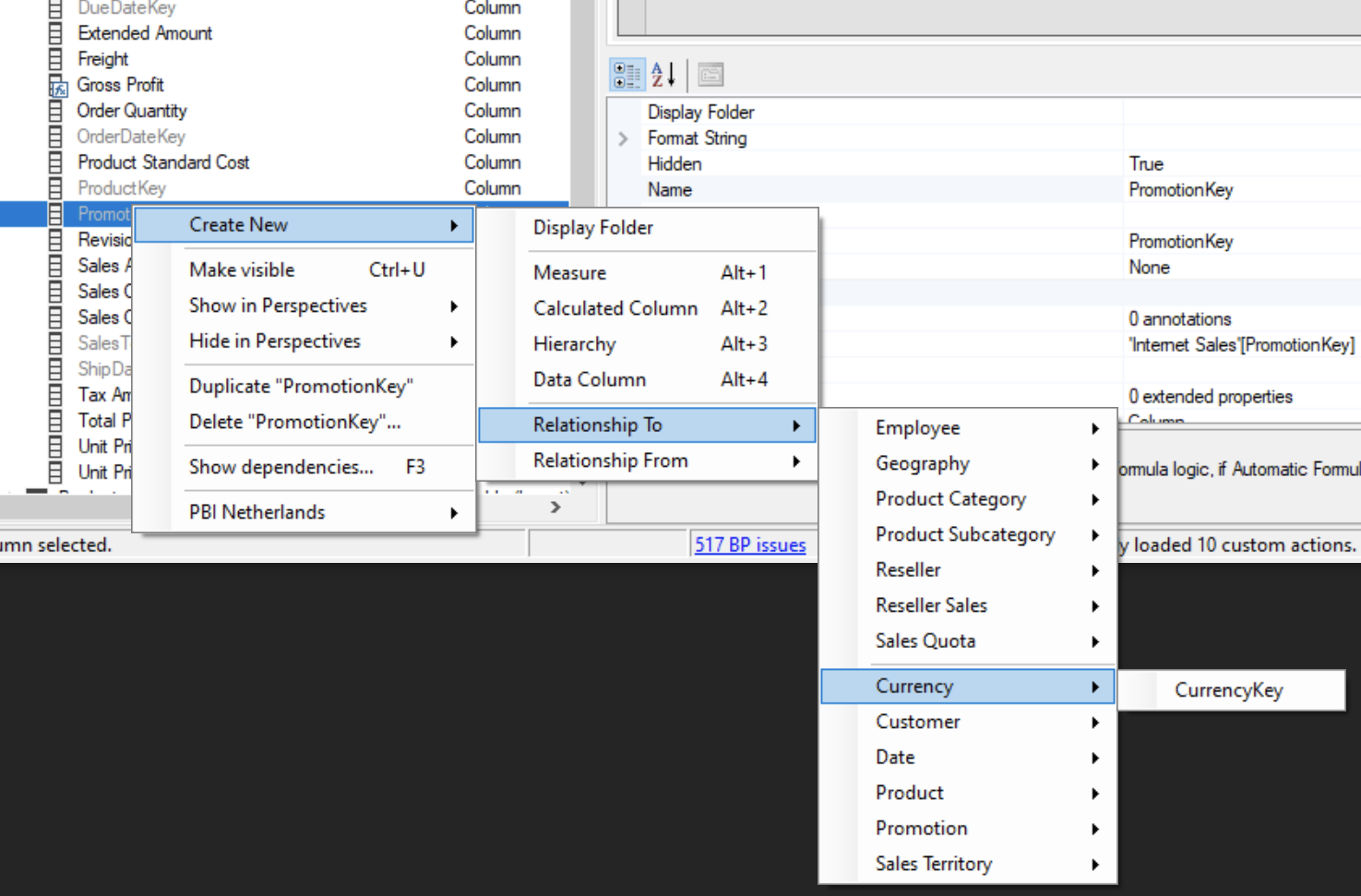Click the Gross Profit calculated column icon

click(x=57, y=85)
